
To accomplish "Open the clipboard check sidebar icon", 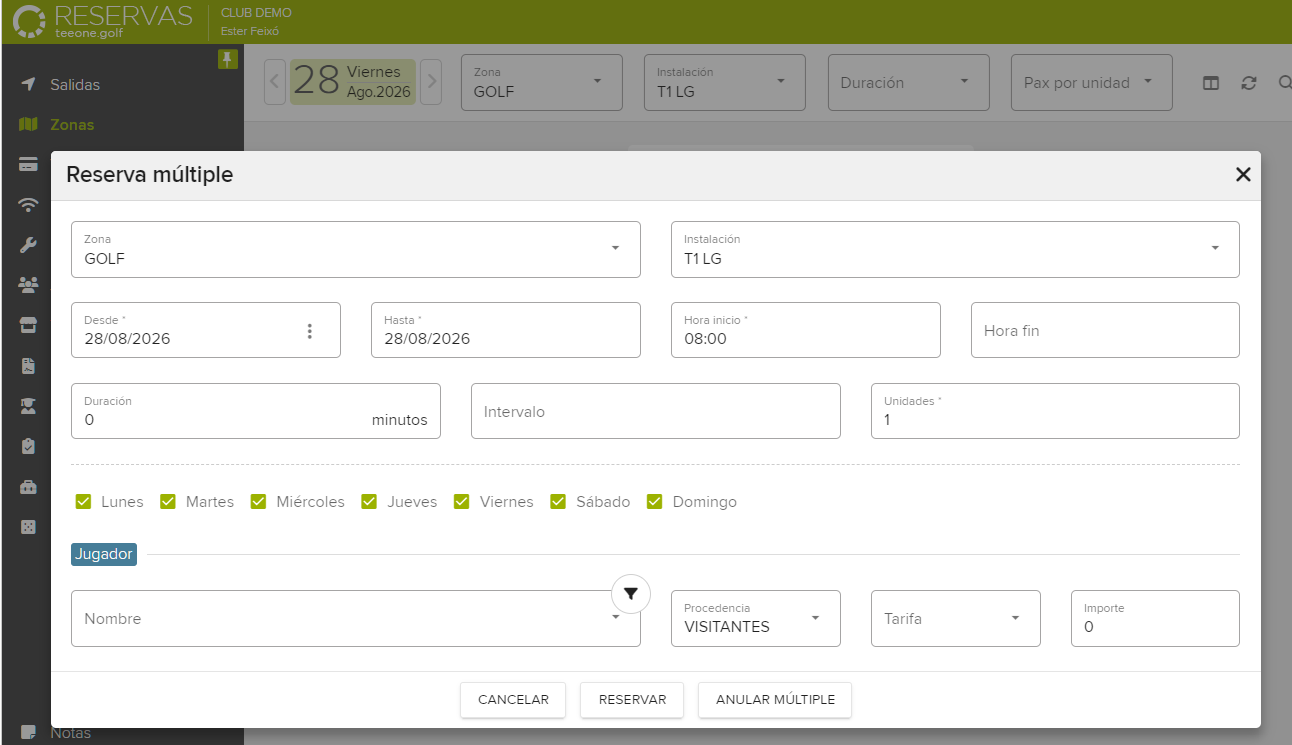I will [28, 446].
